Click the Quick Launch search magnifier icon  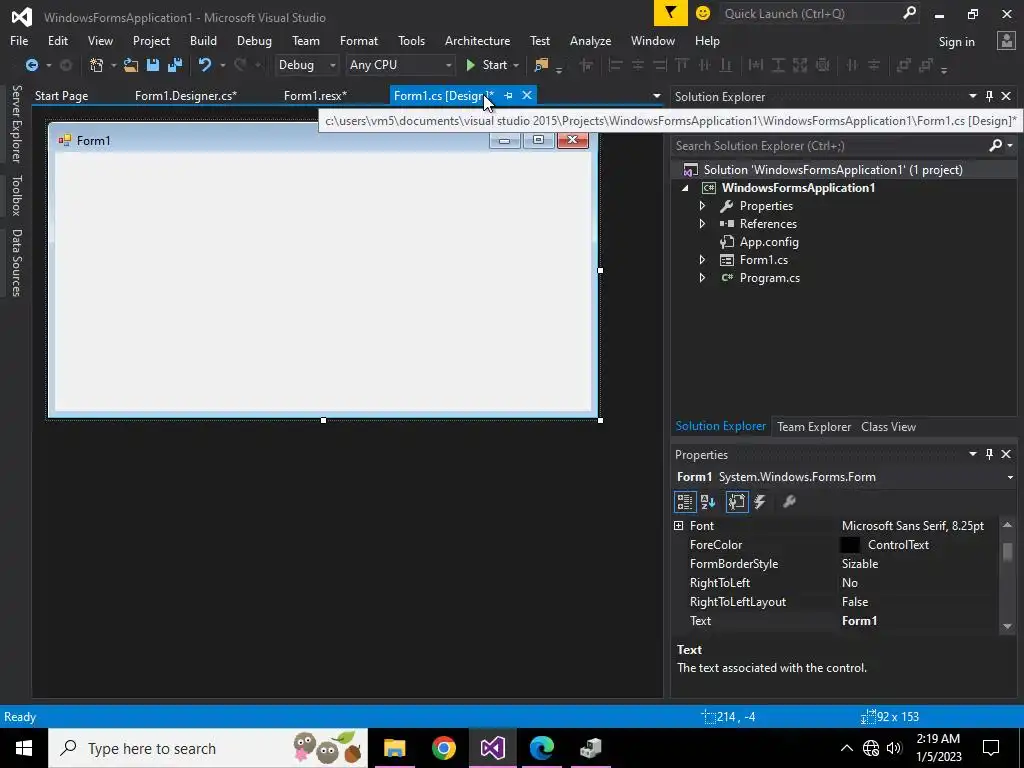tap(909, 13)
